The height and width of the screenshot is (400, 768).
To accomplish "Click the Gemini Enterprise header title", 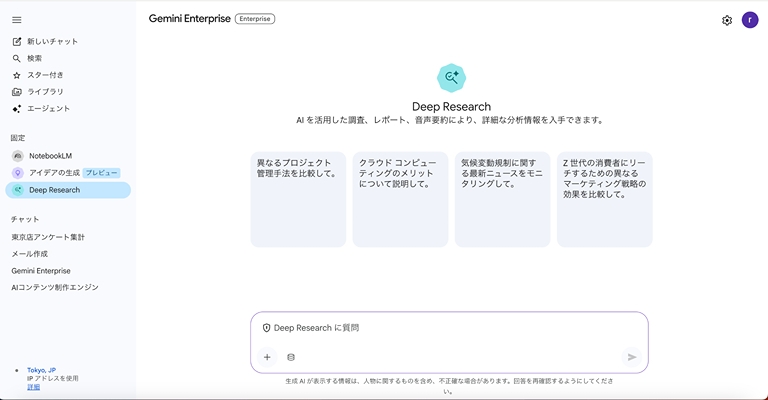I will pyautogui.click(x=190, y=19).
